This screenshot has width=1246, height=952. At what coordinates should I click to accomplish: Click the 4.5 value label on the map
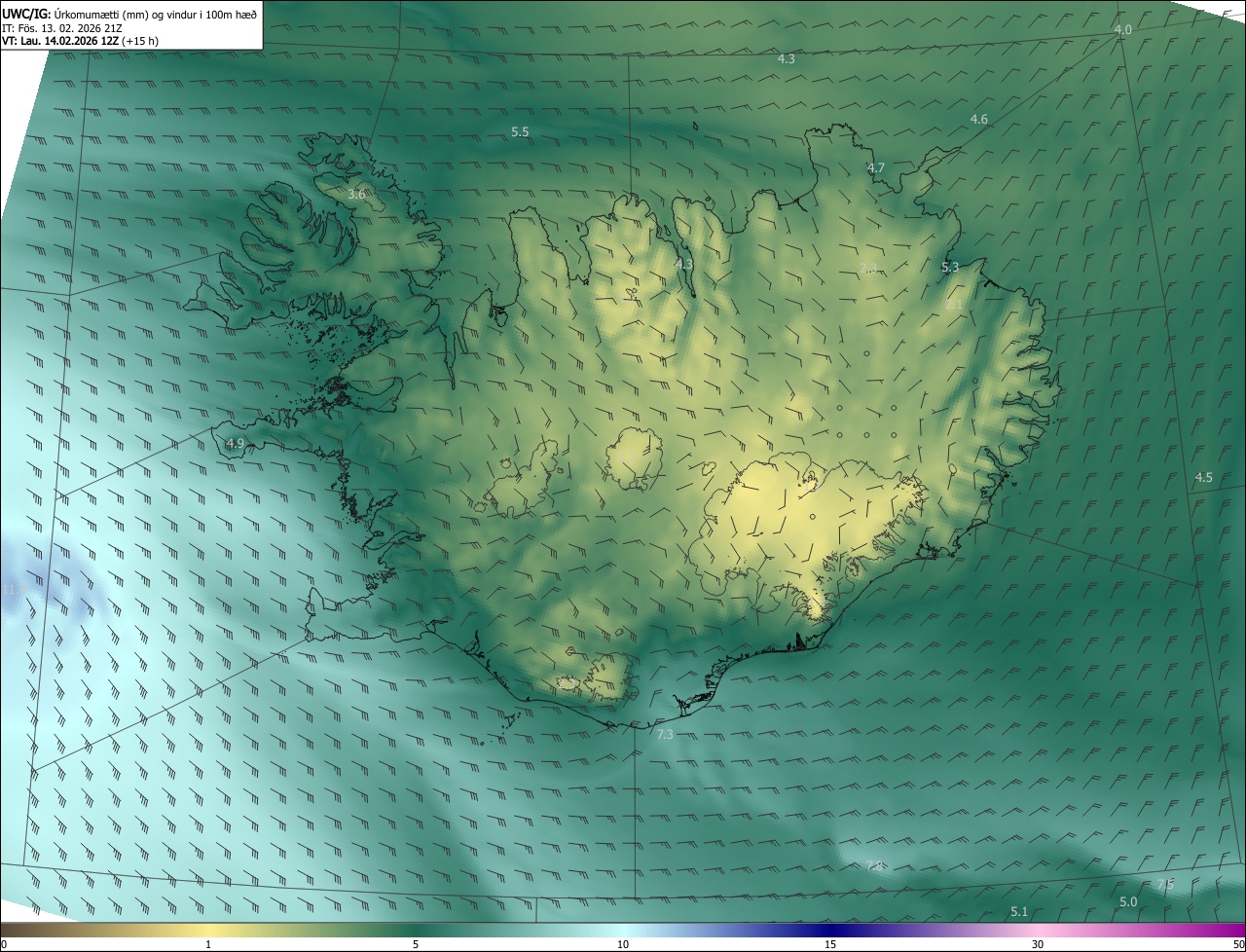[1203, 477]
